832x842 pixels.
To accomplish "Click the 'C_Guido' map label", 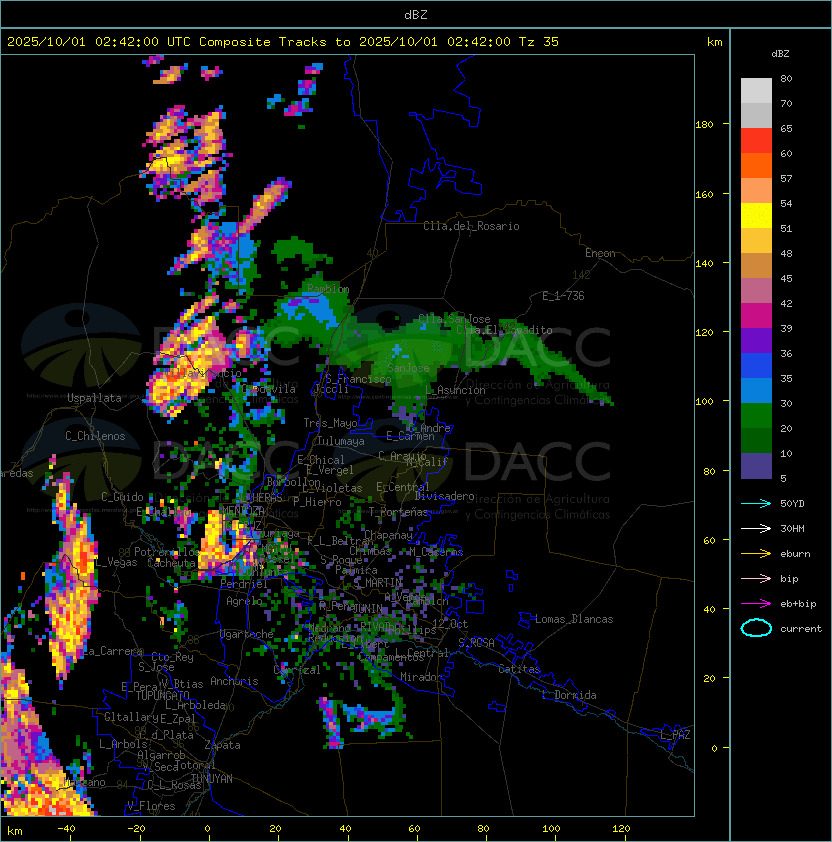I will pyautogui.click(x=122, y=497).
